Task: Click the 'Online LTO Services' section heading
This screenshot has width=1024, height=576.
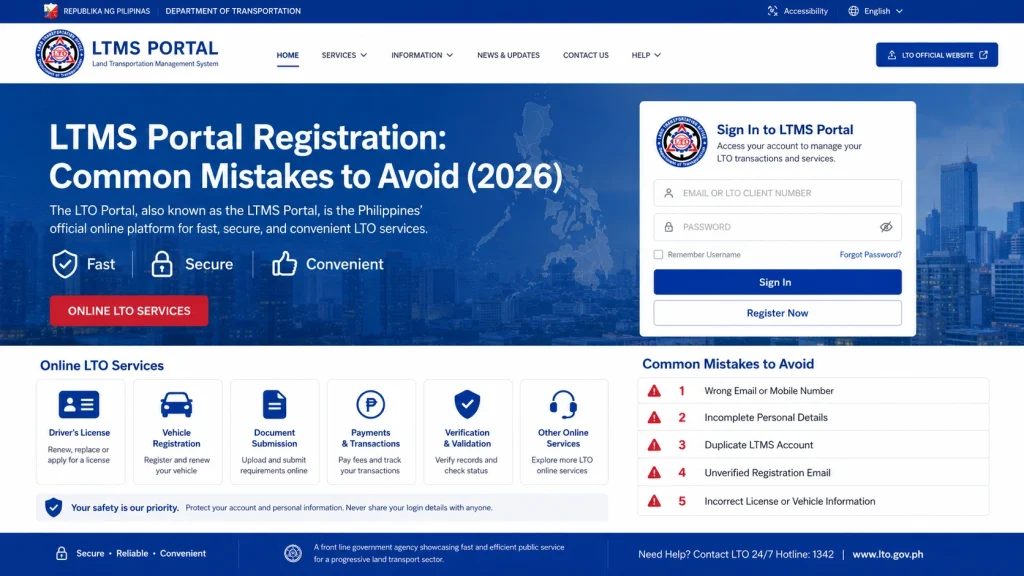Action: coord(102,366)
